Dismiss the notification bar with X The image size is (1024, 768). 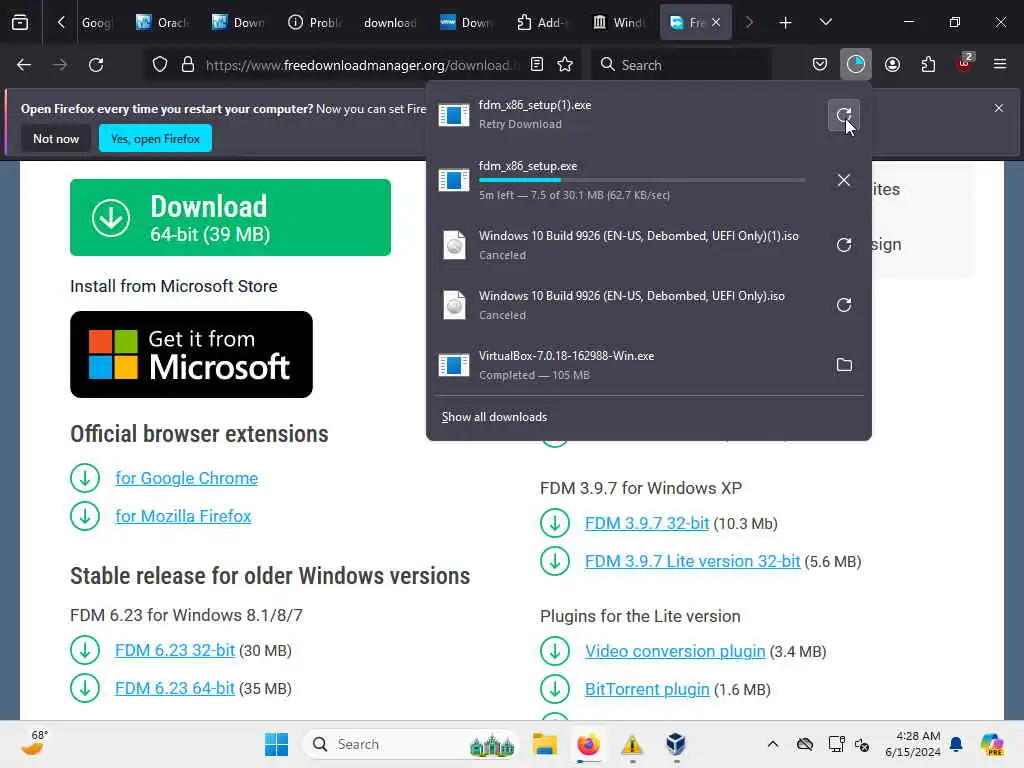999,108
